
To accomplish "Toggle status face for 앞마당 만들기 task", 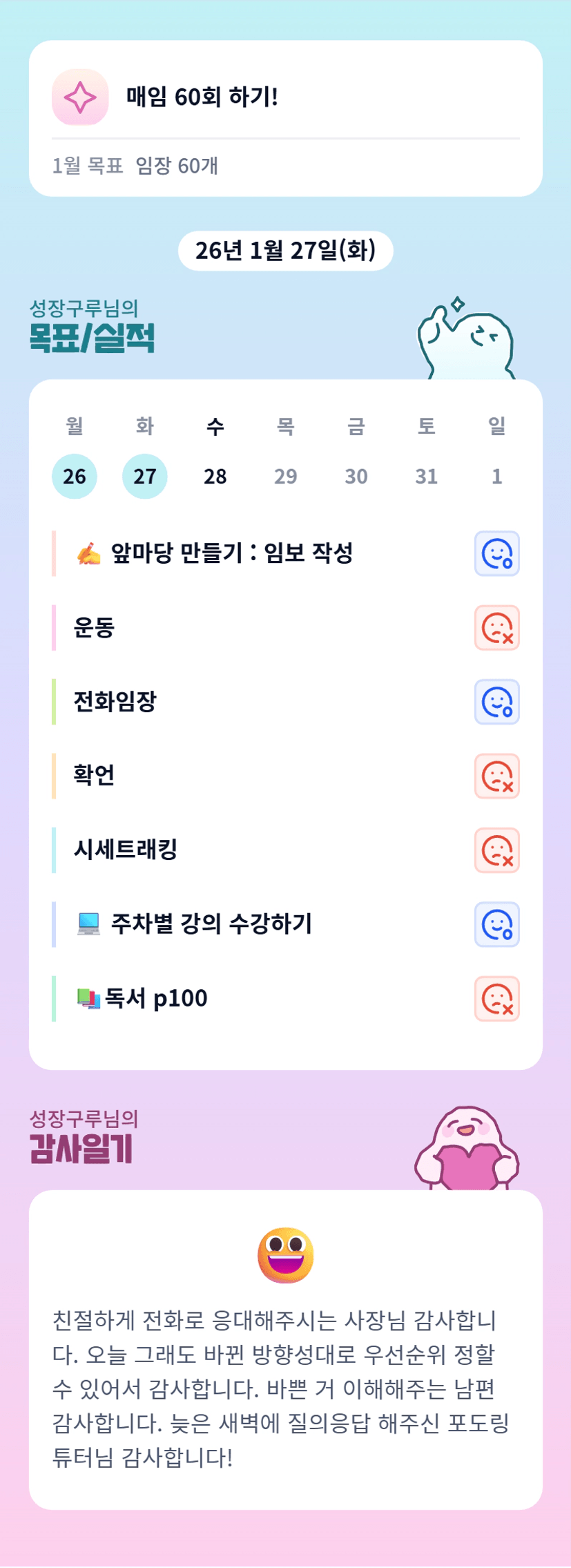I will [496, 553].
